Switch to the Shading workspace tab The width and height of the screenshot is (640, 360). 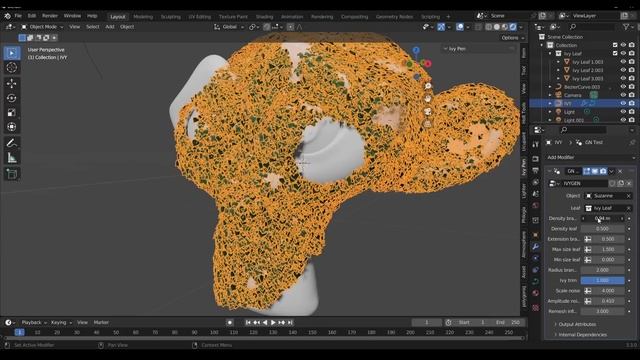(x=264, y=17)
